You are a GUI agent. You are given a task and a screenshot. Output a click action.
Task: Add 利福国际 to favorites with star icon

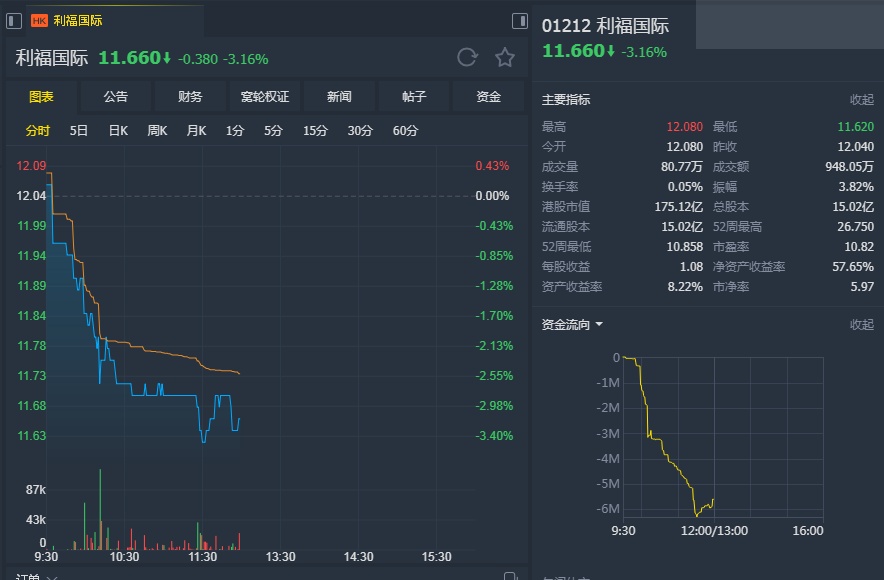coord(505,58)
